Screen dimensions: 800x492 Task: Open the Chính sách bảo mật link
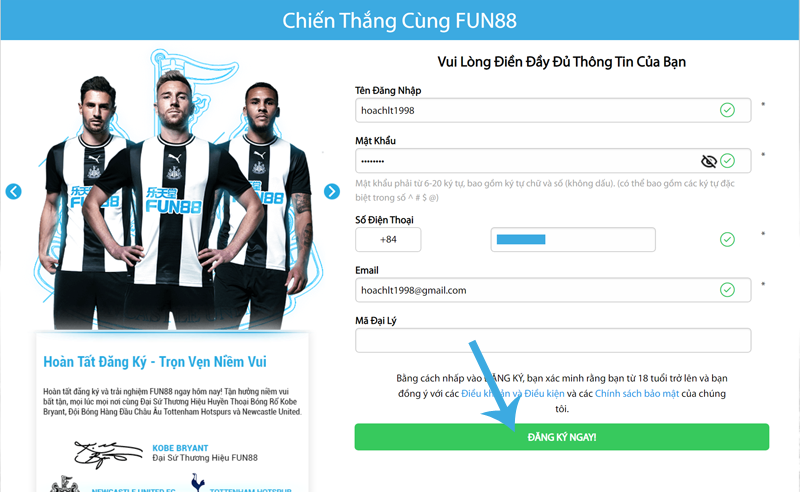(637, 393)
